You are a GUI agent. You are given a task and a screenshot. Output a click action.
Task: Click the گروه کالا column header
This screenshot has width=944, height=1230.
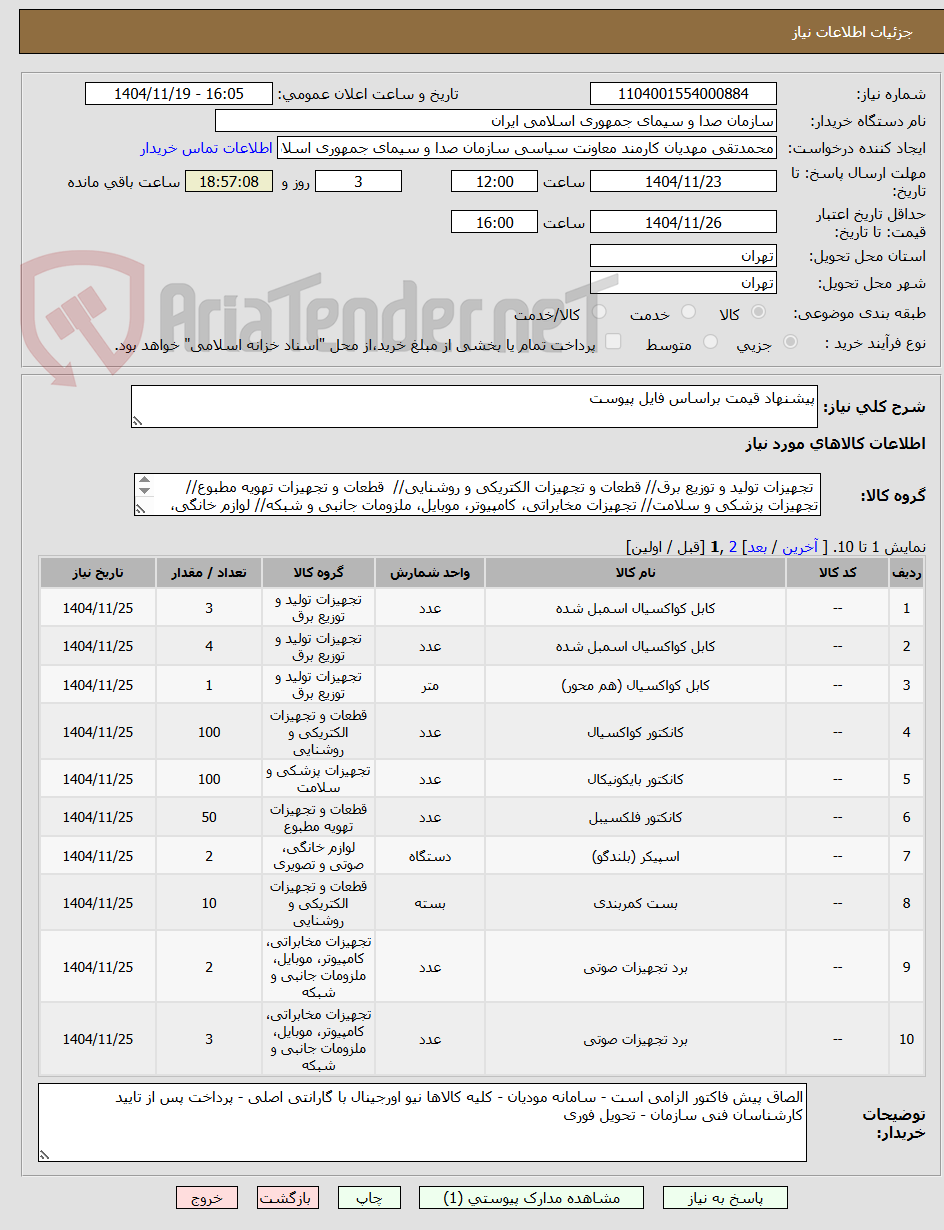coord(317,572)
